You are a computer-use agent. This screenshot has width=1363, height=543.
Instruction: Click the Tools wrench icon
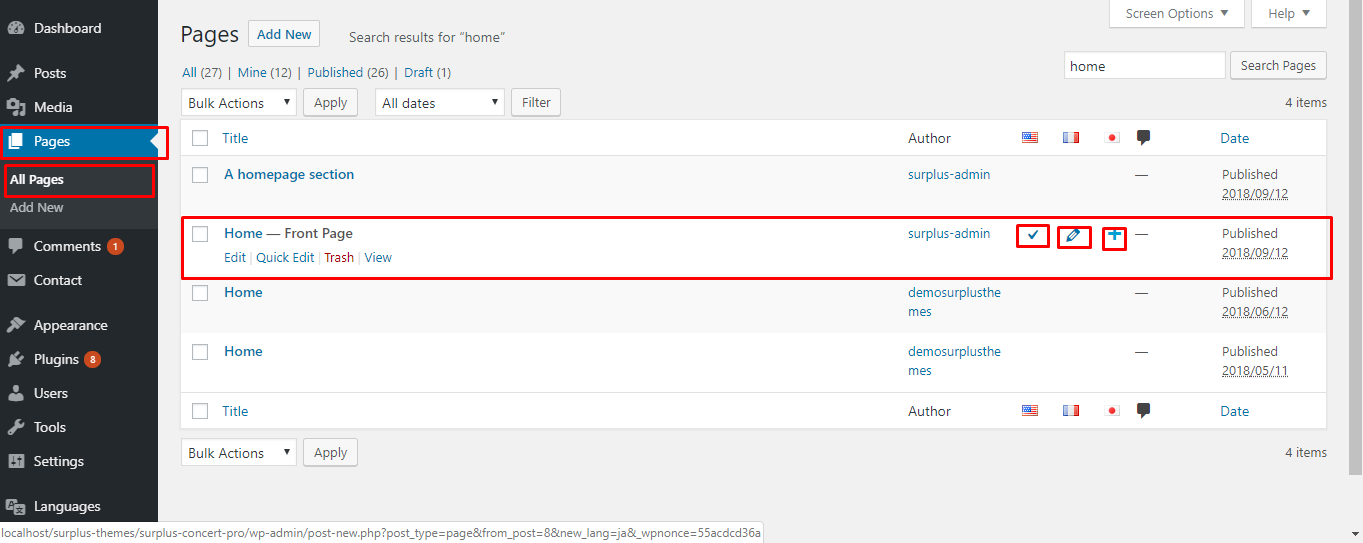point(16,427)
